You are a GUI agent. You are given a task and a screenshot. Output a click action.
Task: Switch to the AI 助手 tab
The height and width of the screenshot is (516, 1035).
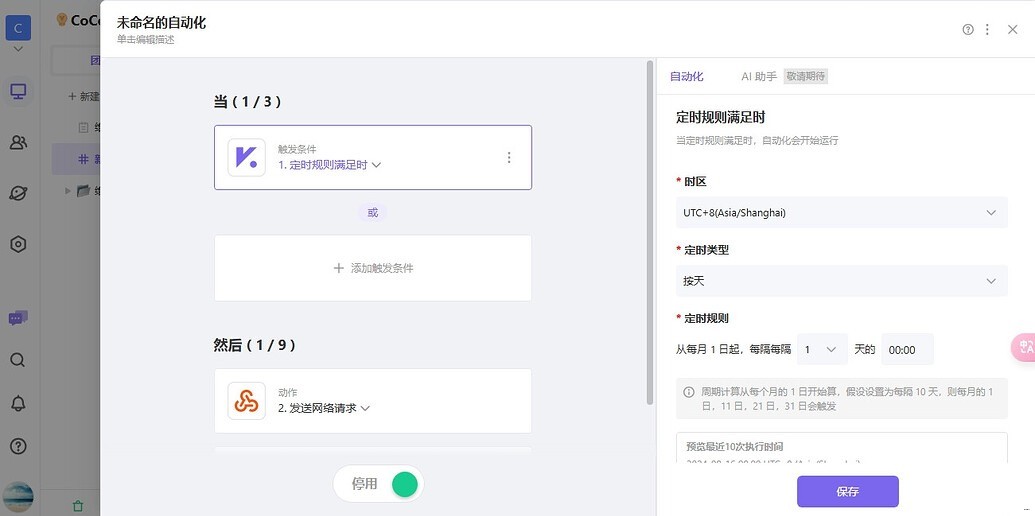pos(758,76)
